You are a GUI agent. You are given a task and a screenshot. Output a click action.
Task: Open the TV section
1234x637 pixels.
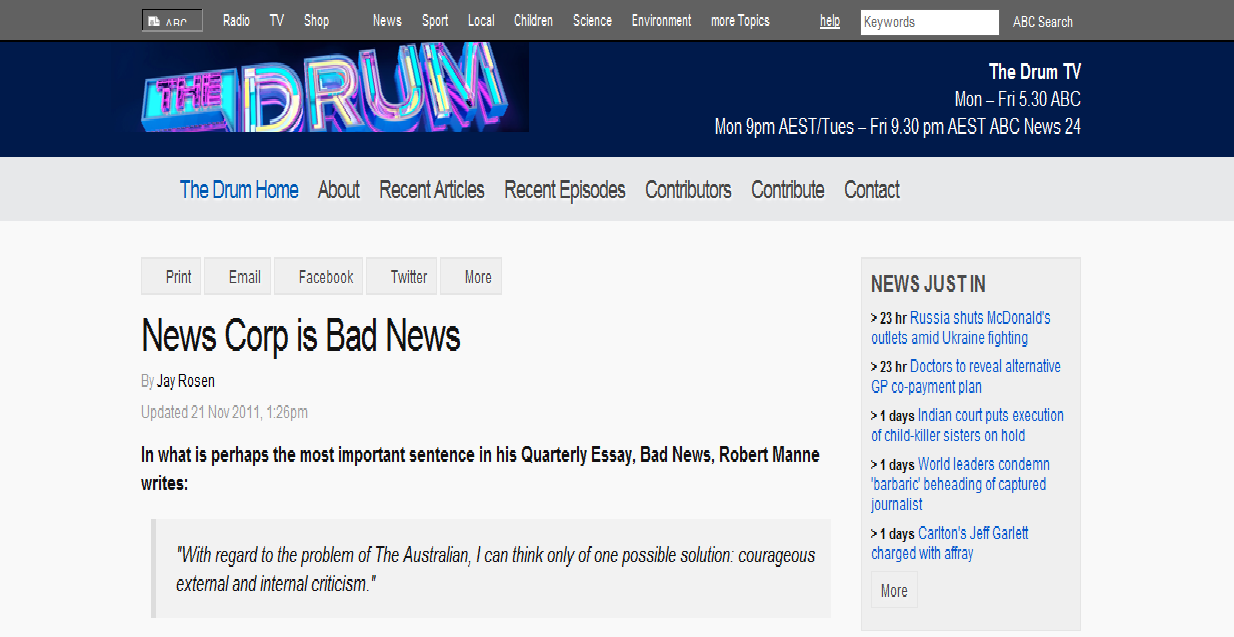[x=276, y=20]
